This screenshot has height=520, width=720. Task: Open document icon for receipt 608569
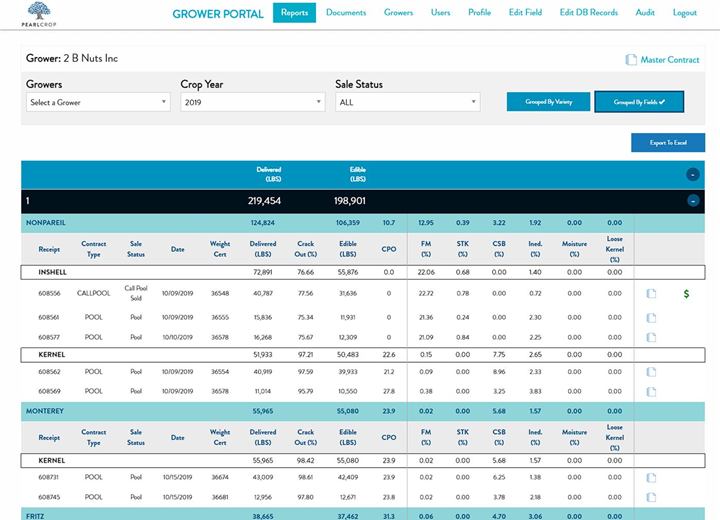651,391
